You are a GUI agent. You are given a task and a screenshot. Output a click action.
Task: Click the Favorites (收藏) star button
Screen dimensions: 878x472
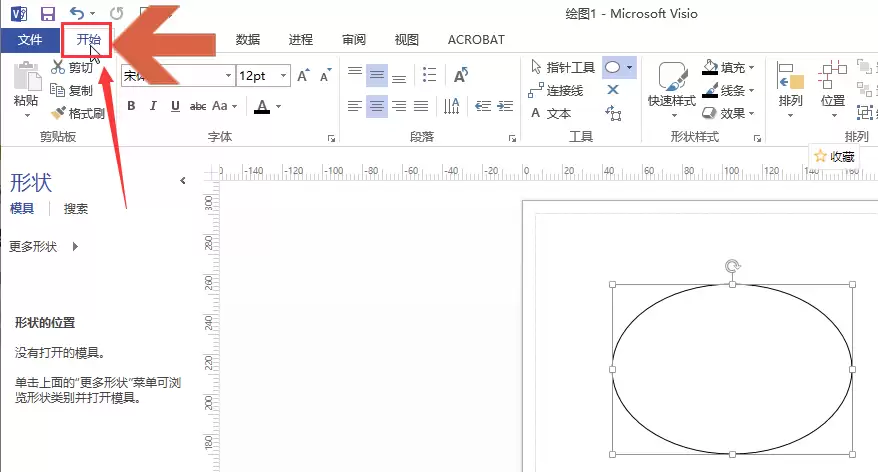[x=835, y=157]
